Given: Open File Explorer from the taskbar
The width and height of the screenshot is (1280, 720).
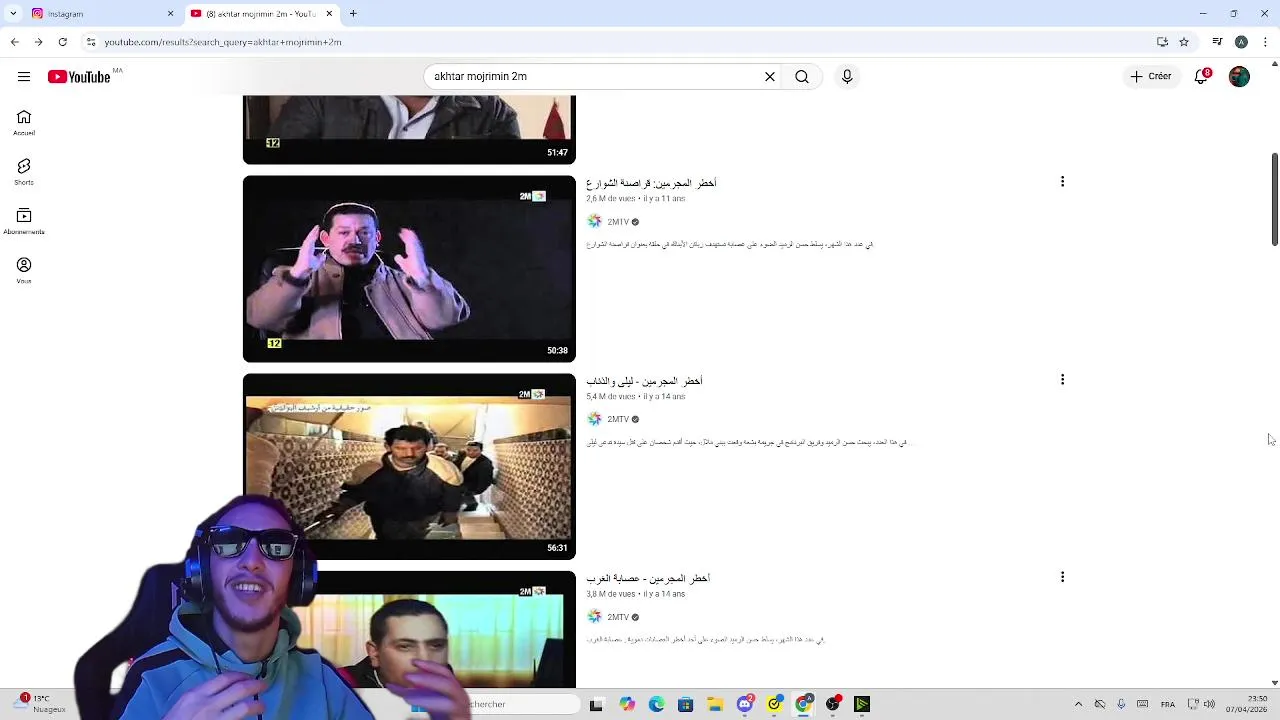Looking at the screenshot, I should coord(715,705).
